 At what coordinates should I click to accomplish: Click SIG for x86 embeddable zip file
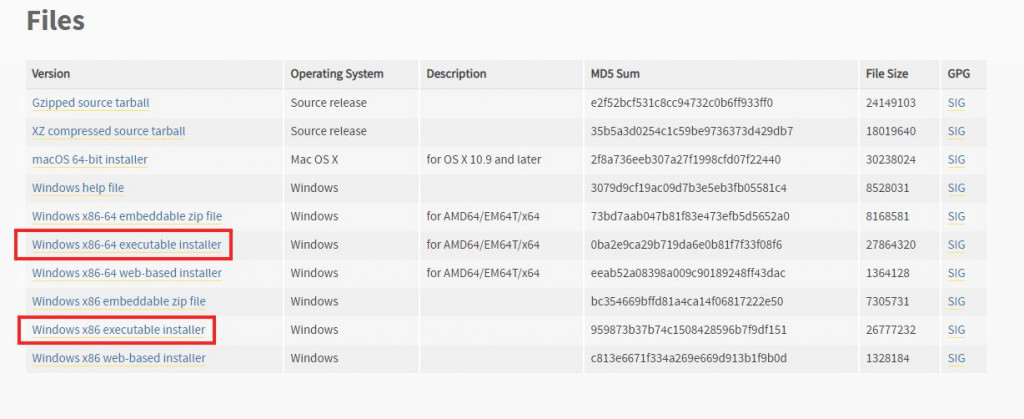[x=956, y=301]
